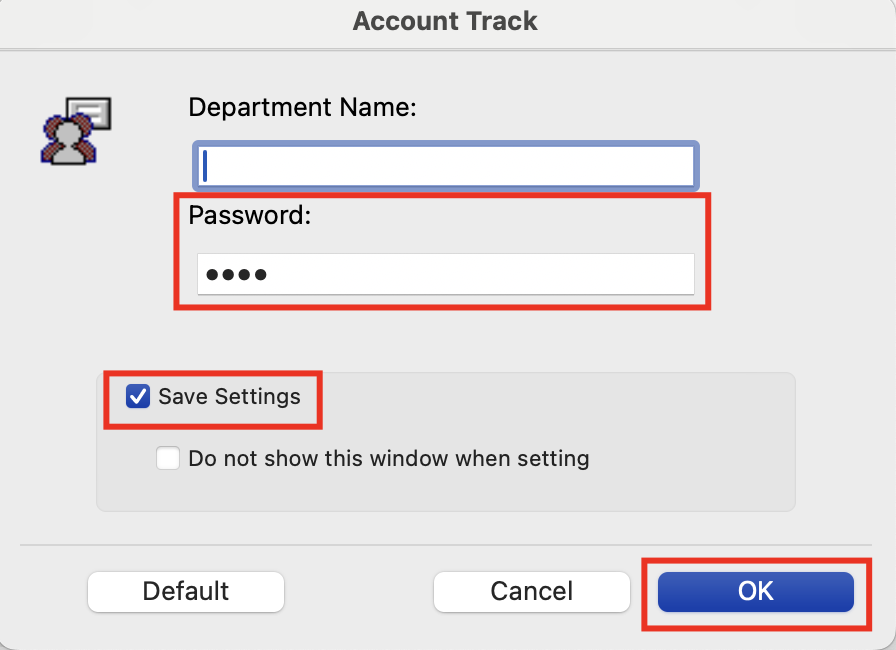Click the Password label
The width and height of the screenshot is (896, 650).
point(250,215)
